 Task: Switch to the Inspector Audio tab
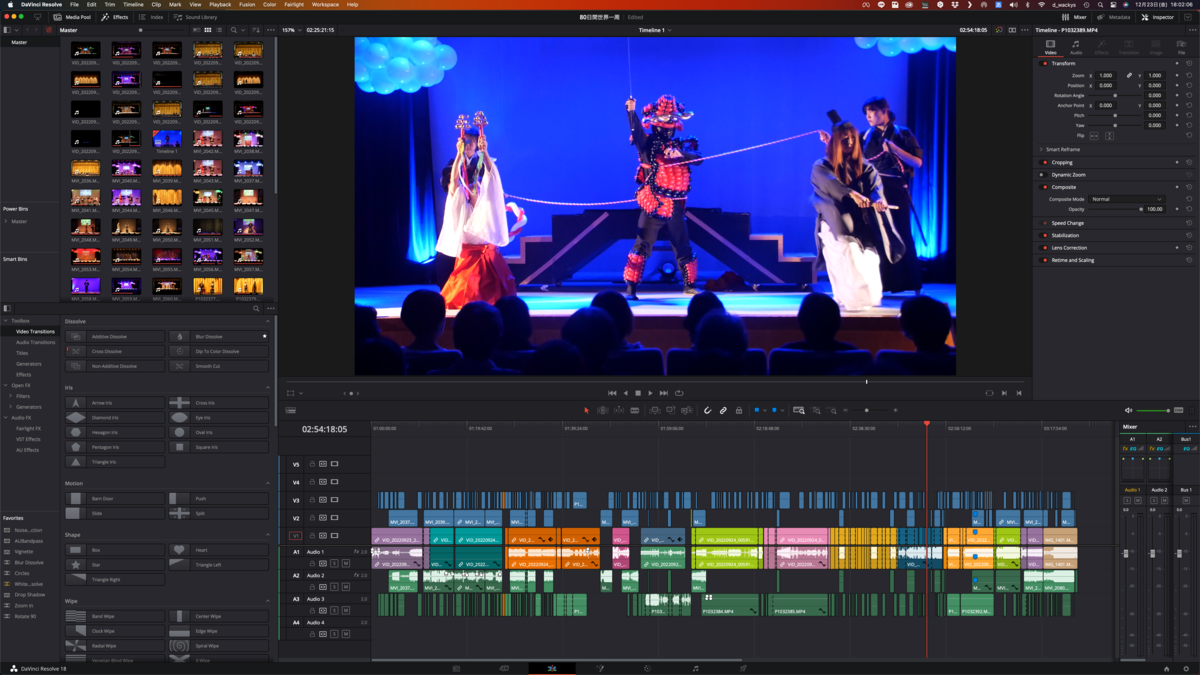(x=1076, y=47)
